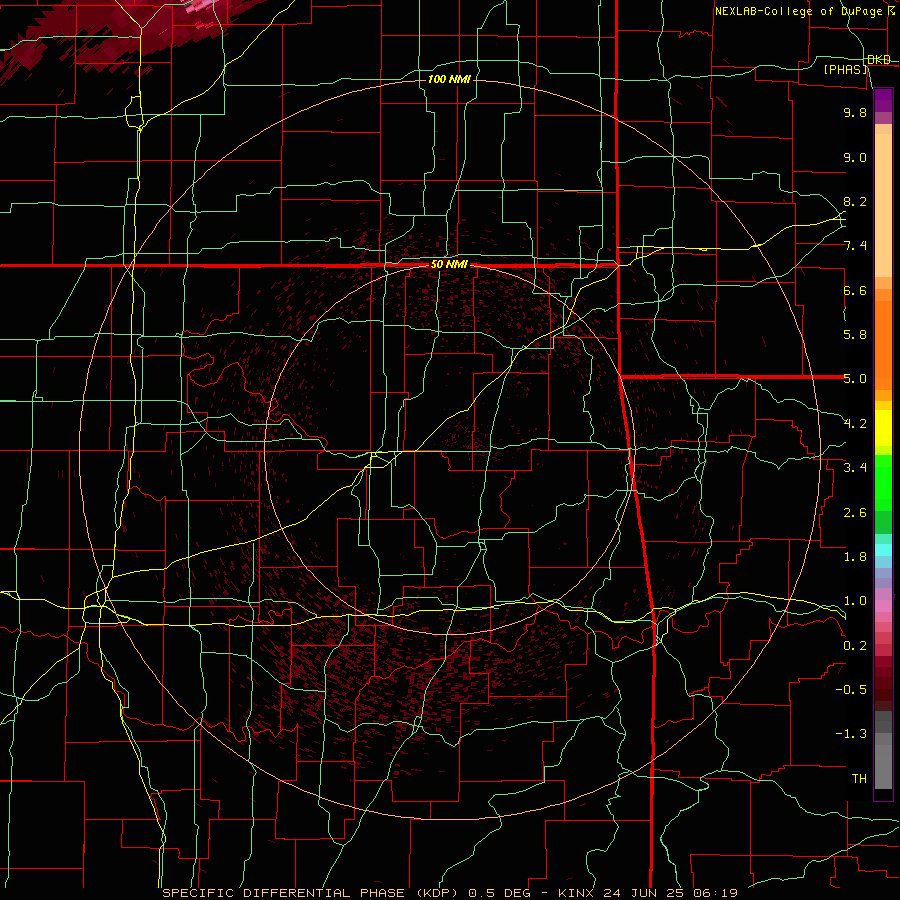
Task: Pick the pink color band near 1.0
Action: (883, 606)
